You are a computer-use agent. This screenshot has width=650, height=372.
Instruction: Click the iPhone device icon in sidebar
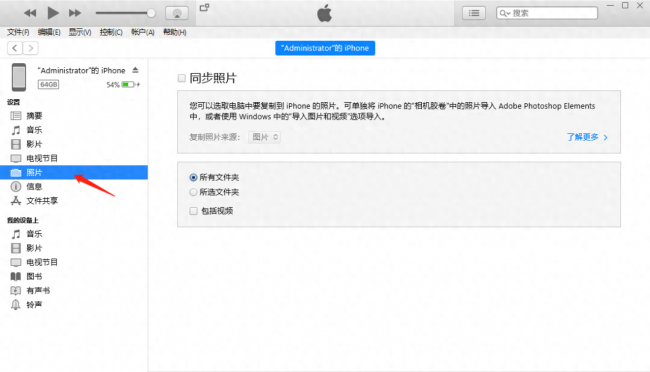point(19,77)
